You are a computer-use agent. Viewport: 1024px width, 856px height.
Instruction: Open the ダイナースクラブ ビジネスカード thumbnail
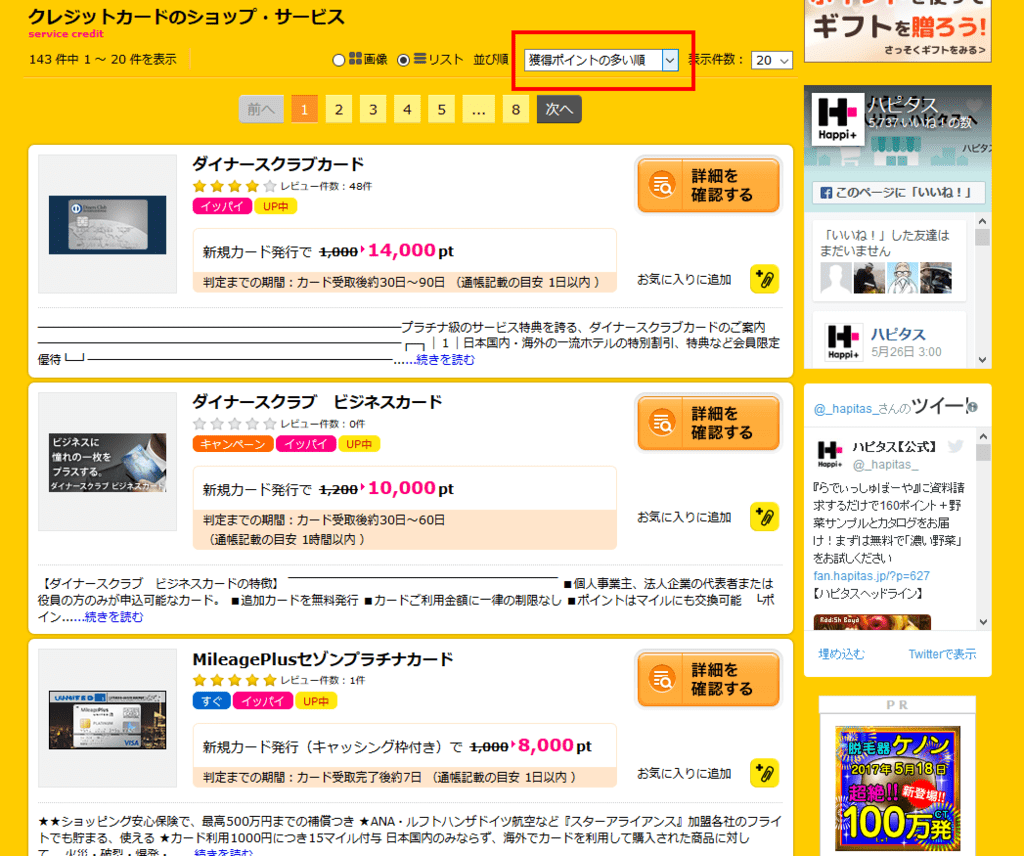tap(107, 462)
